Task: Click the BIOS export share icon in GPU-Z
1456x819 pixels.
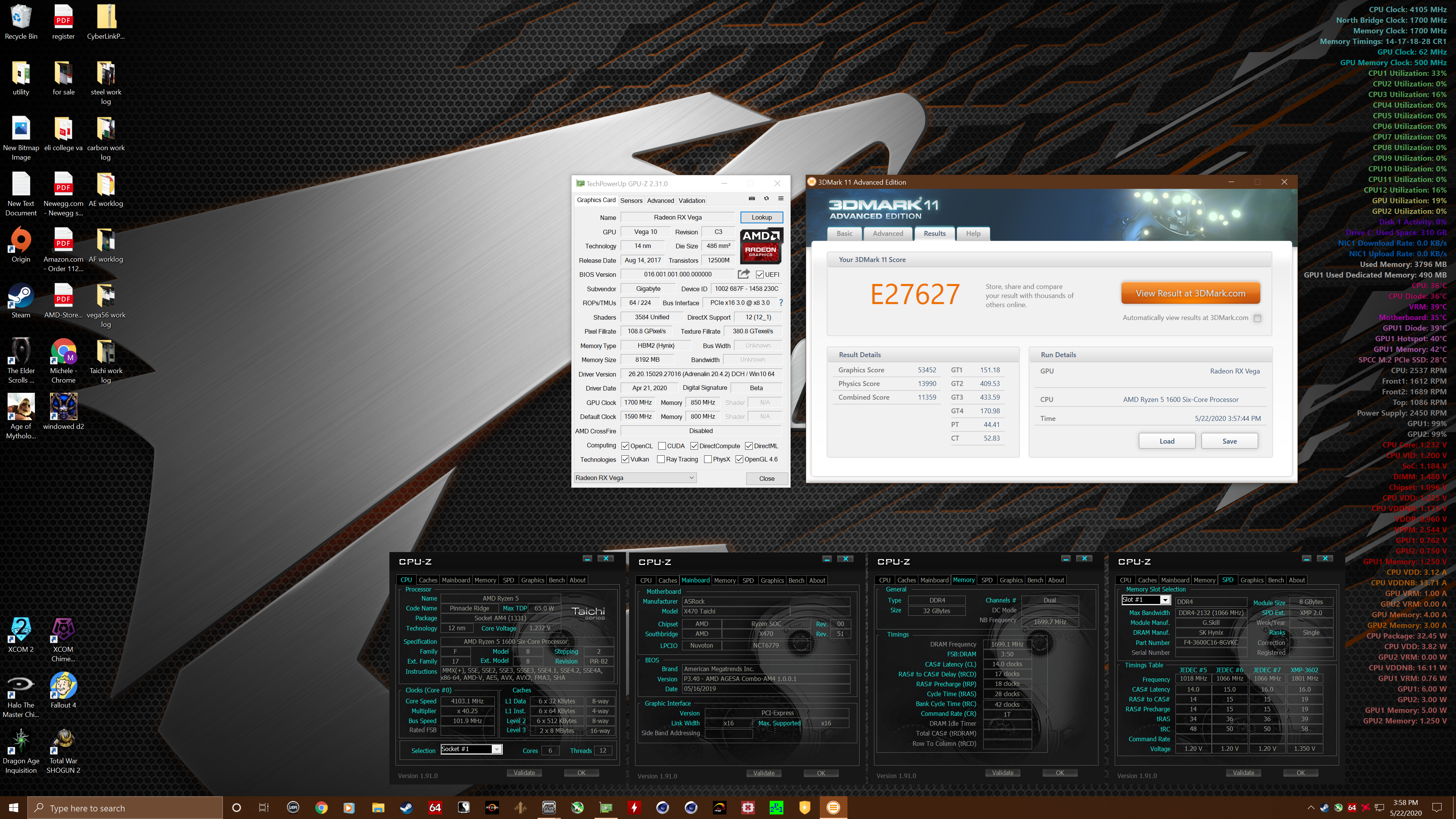Action: 744,274
